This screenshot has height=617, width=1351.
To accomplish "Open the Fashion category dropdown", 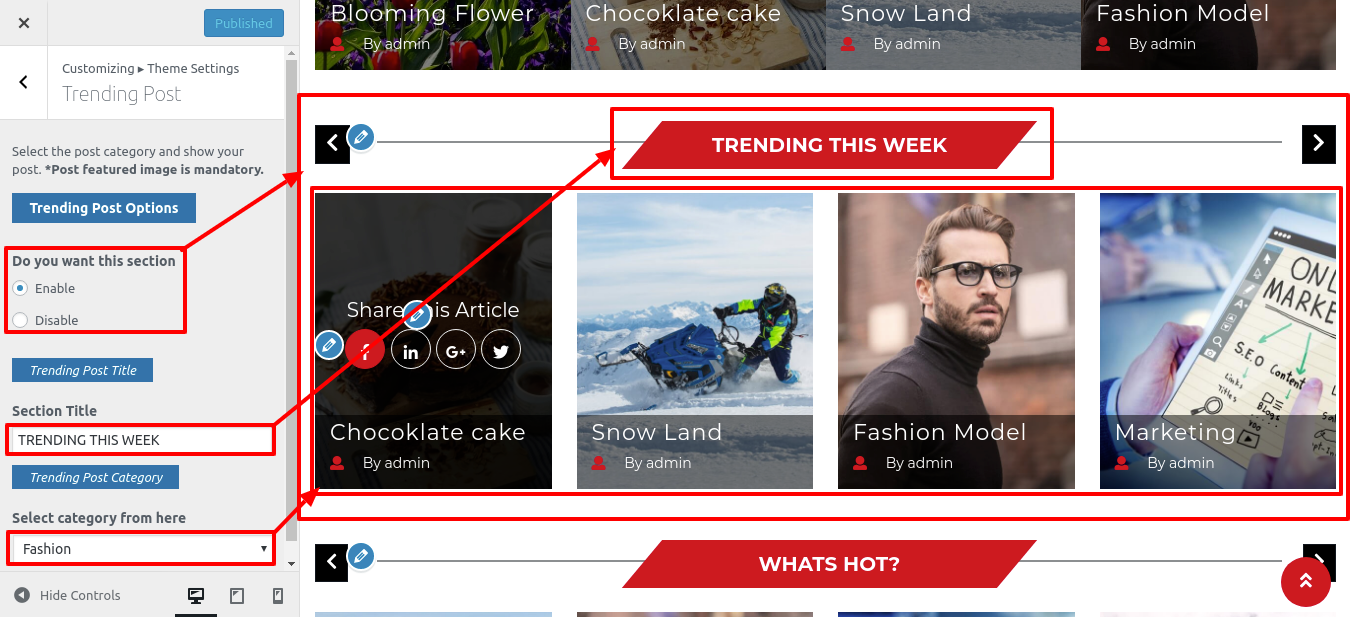I will tap(141, 549).
